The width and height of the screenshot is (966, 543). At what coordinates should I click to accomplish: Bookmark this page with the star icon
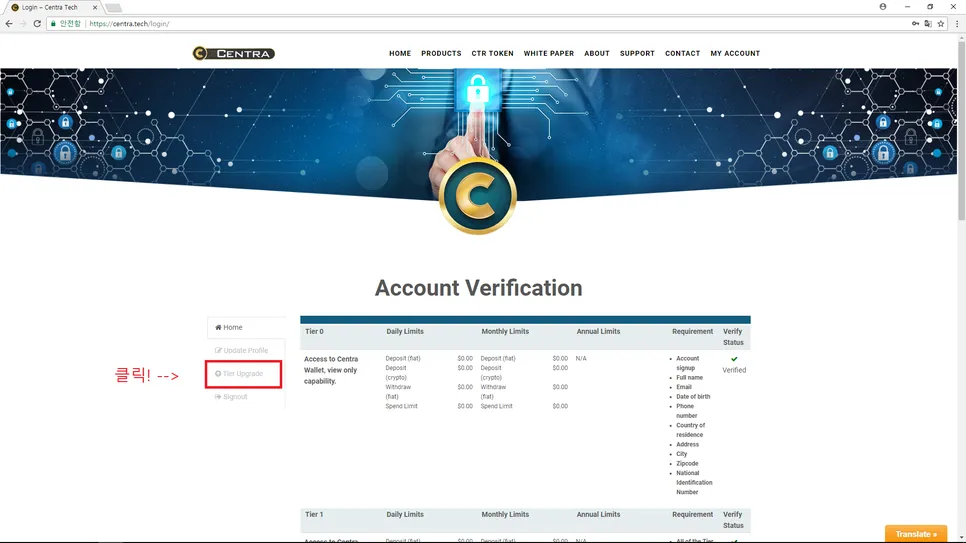(x=941, y=23)
